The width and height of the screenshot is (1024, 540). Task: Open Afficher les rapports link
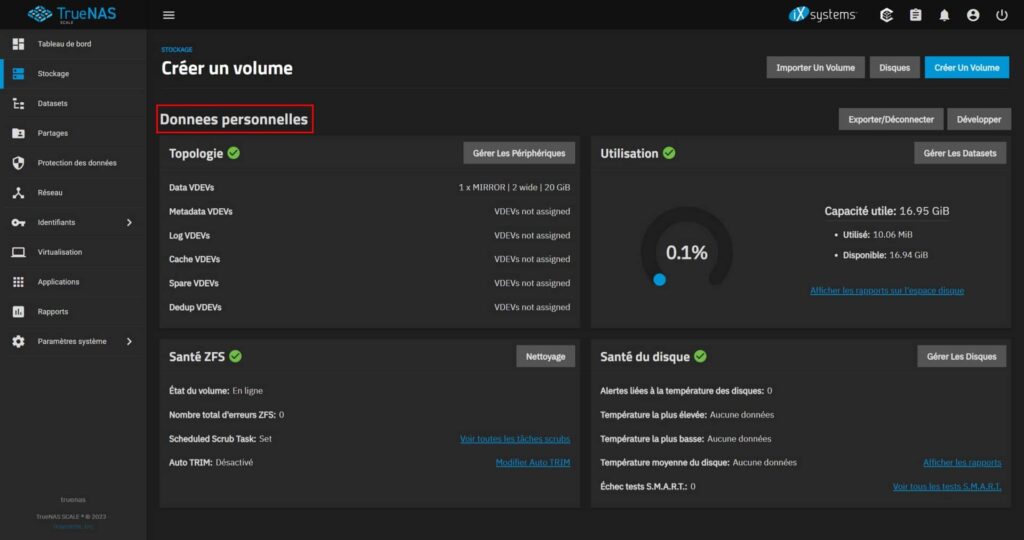pyautogui.click(x=962, y=462)
